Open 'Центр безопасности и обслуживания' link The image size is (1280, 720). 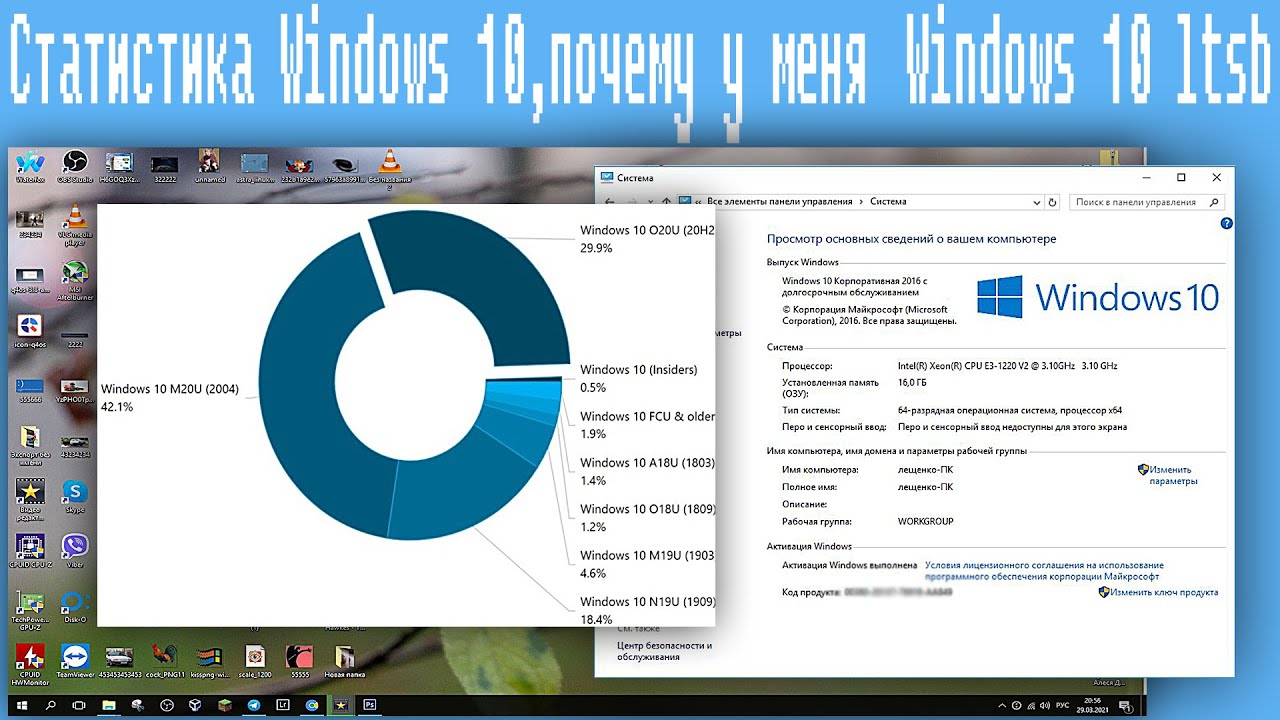(x=664, y=651)
